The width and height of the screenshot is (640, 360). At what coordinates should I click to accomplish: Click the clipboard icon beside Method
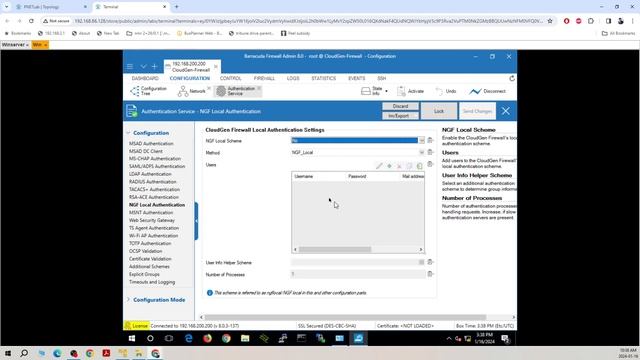tap(430, 152)
